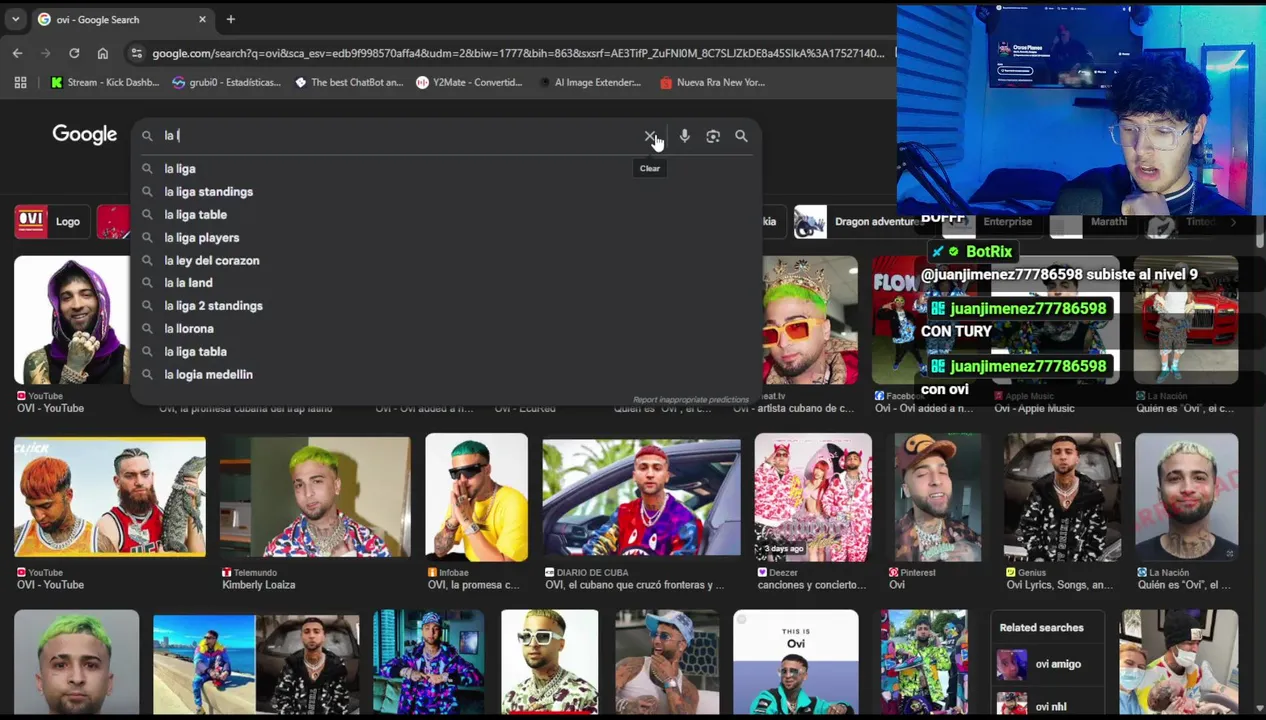Select suggestion 'la la land'

[445, 283]
